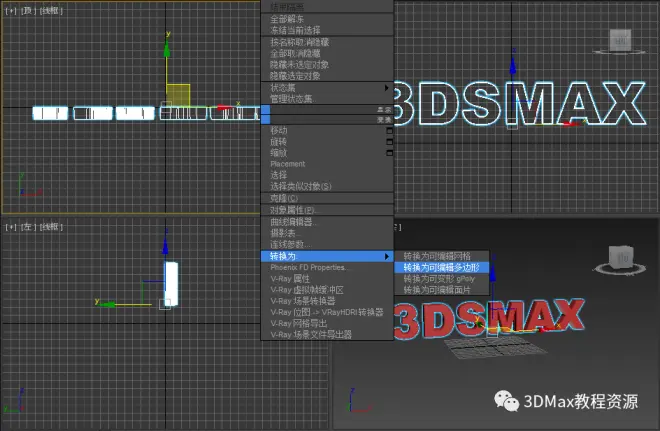The width and height of the screenshot is (660, 431).
Task: Click [+] label in the top viewport
Action: (x=11, y=11)
